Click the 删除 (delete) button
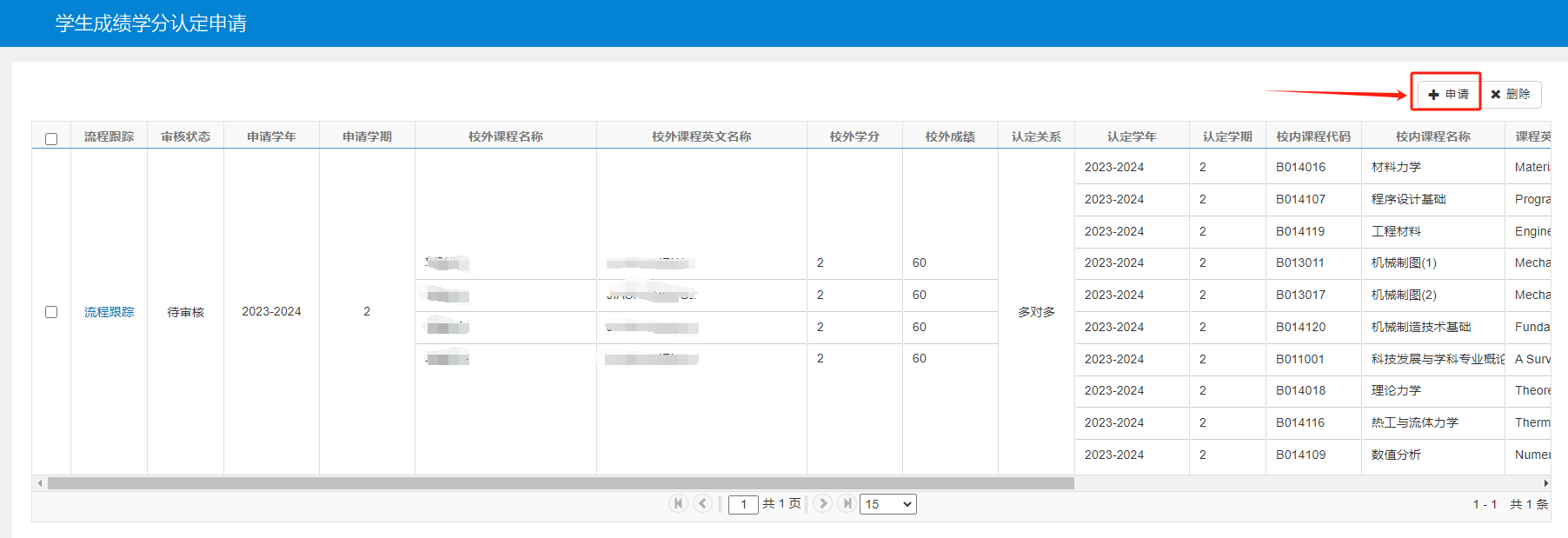Viewport: 1568px width, 538px height. tap(1511, 94)
